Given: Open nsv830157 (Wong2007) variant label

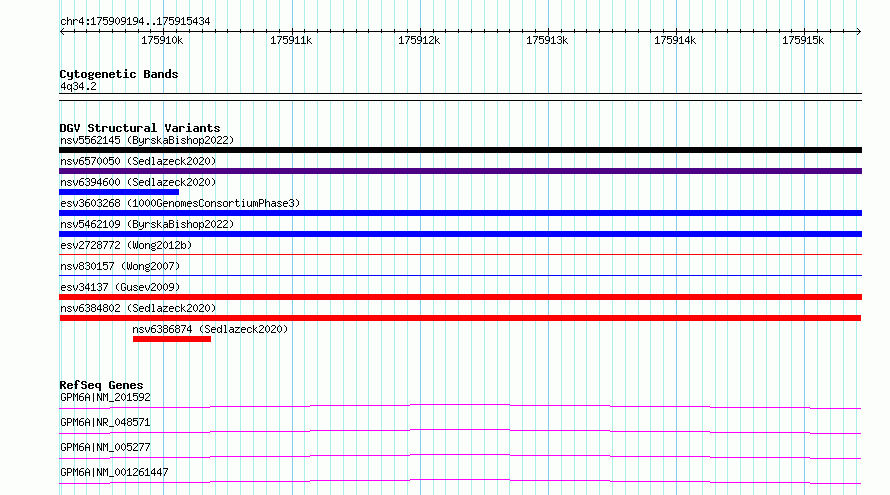Looking at the screenshot, I should click(120, 266).
